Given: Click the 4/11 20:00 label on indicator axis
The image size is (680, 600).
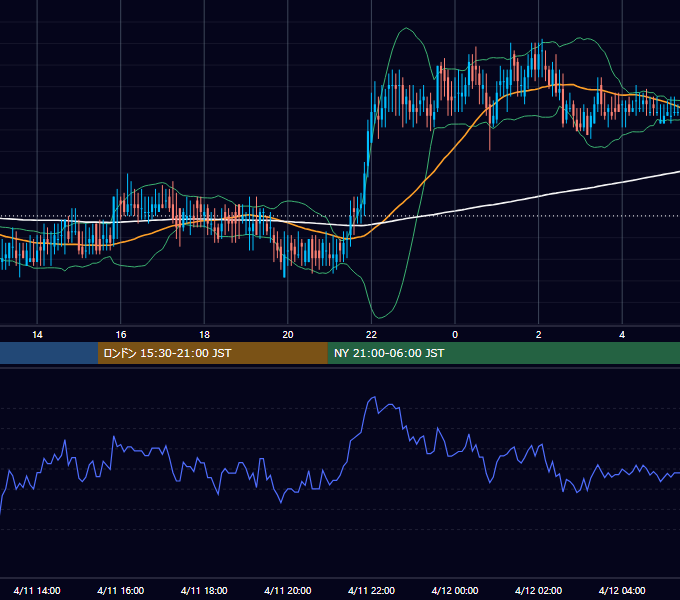Looking at the screenshot, I should point(288,590).
